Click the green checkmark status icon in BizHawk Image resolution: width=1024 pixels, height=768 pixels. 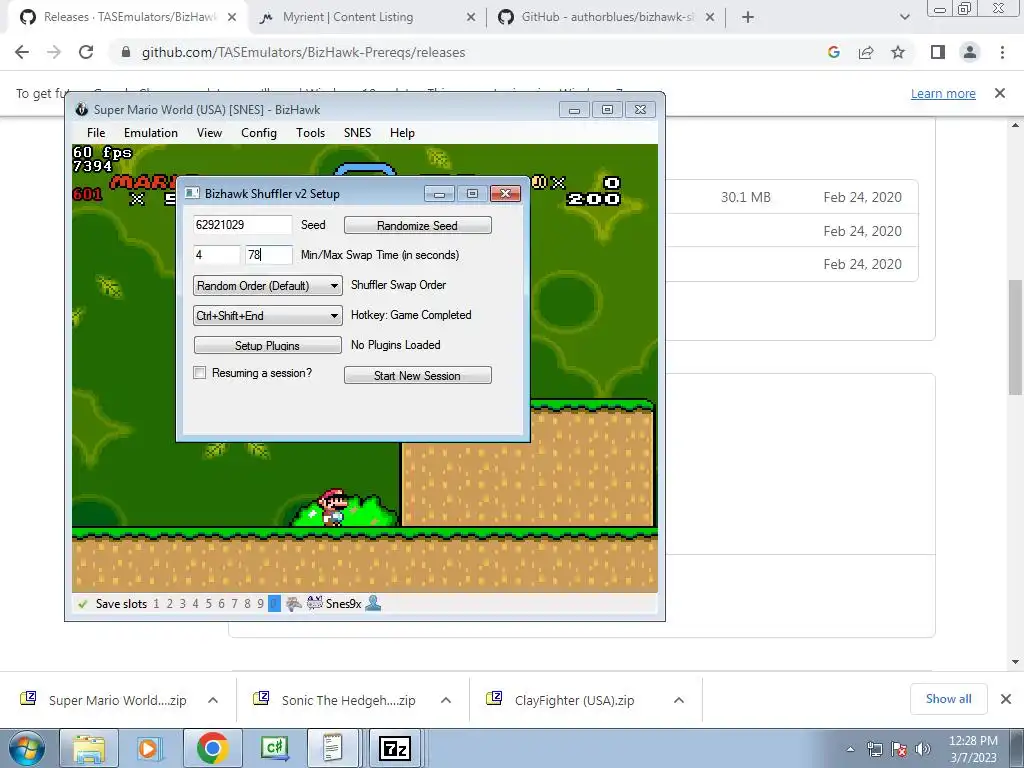(82, 604)
